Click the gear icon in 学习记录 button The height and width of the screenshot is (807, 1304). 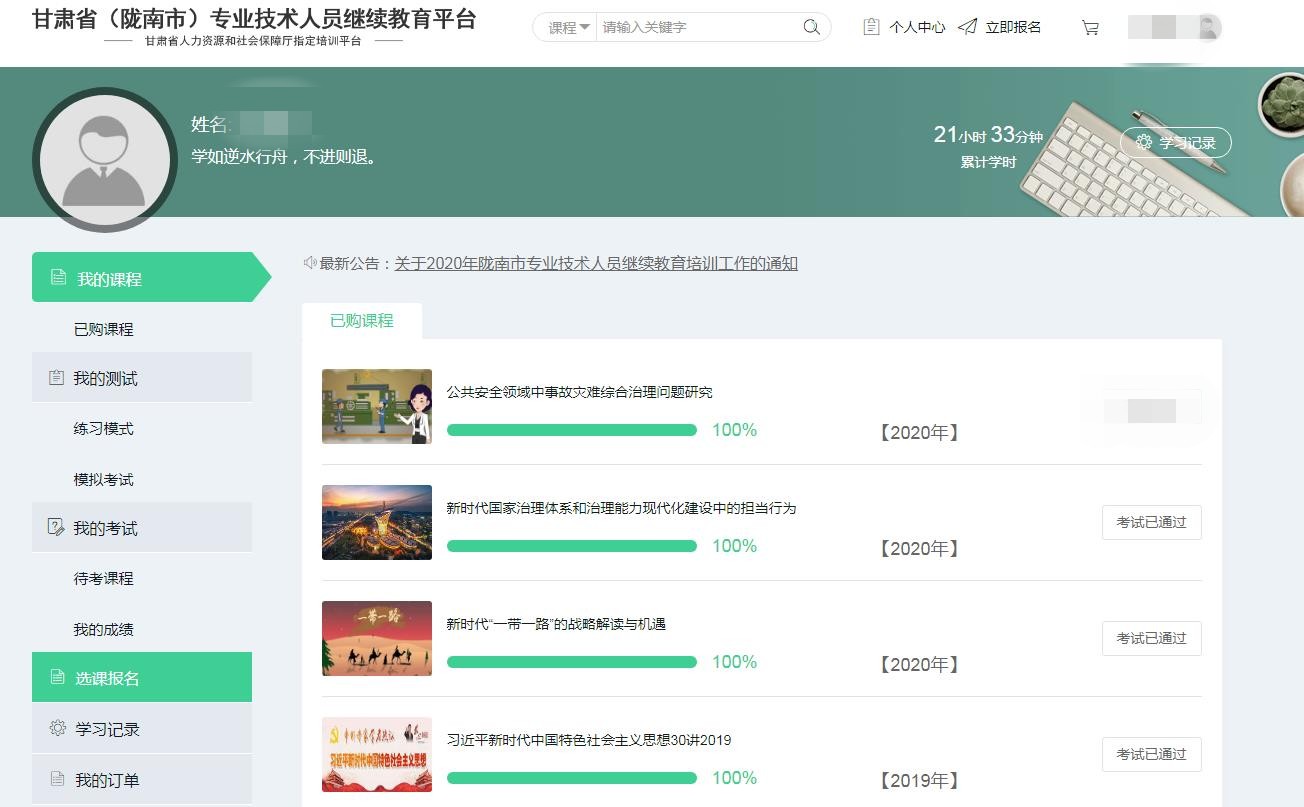click(x=1144, y=143)
